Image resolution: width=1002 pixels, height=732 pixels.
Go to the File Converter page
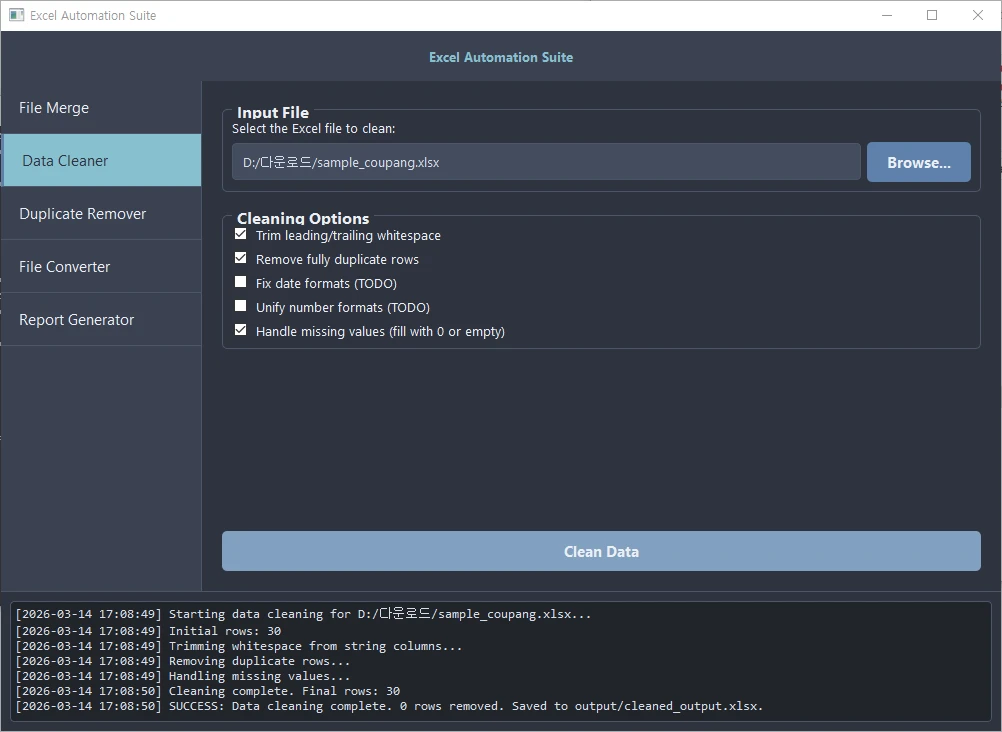click(x=100, y=267)
